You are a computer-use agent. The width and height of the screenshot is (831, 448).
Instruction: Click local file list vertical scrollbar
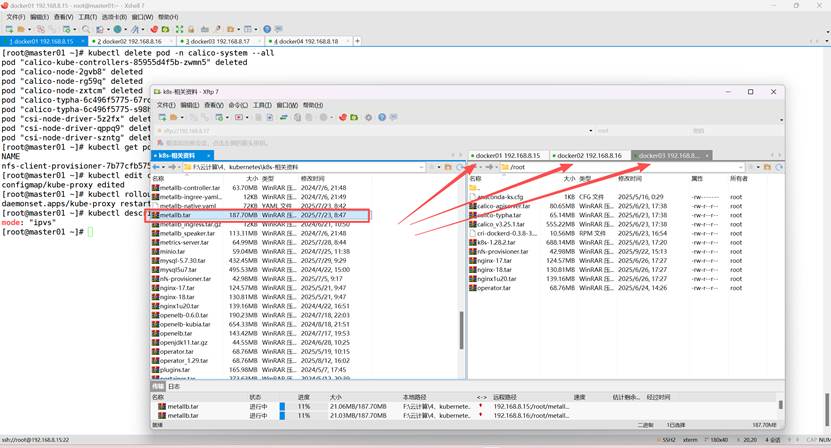[461, 330]
